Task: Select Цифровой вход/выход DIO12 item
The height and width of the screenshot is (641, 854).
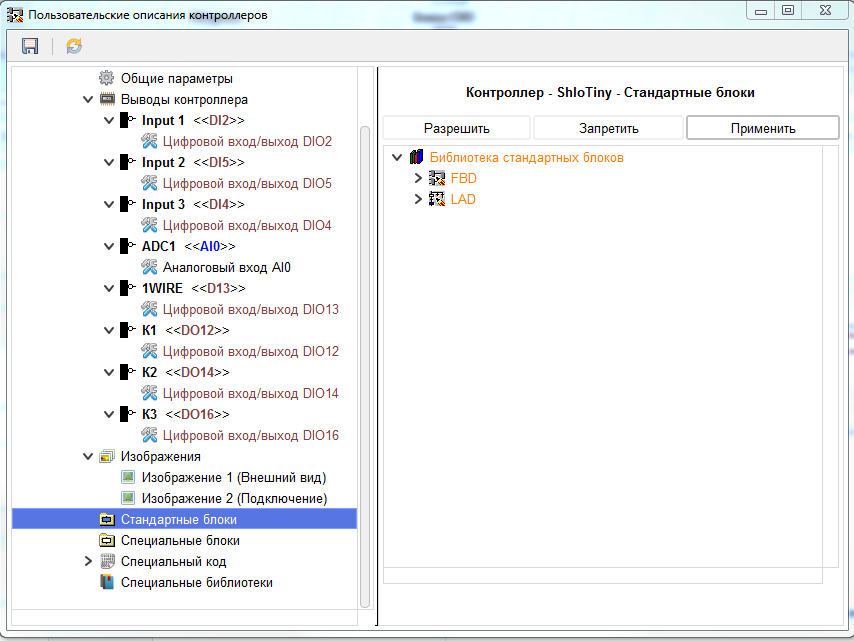Action: click(x=251, y=351)
